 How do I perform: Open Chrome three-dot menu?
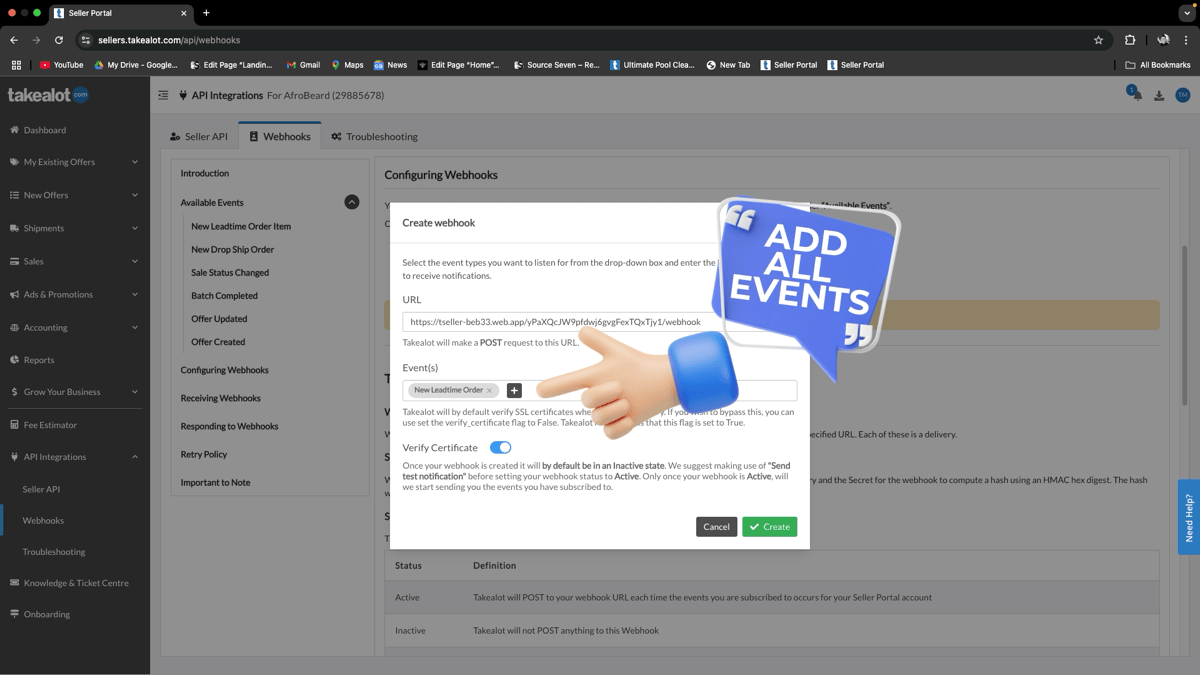(x=1186, y=40)
